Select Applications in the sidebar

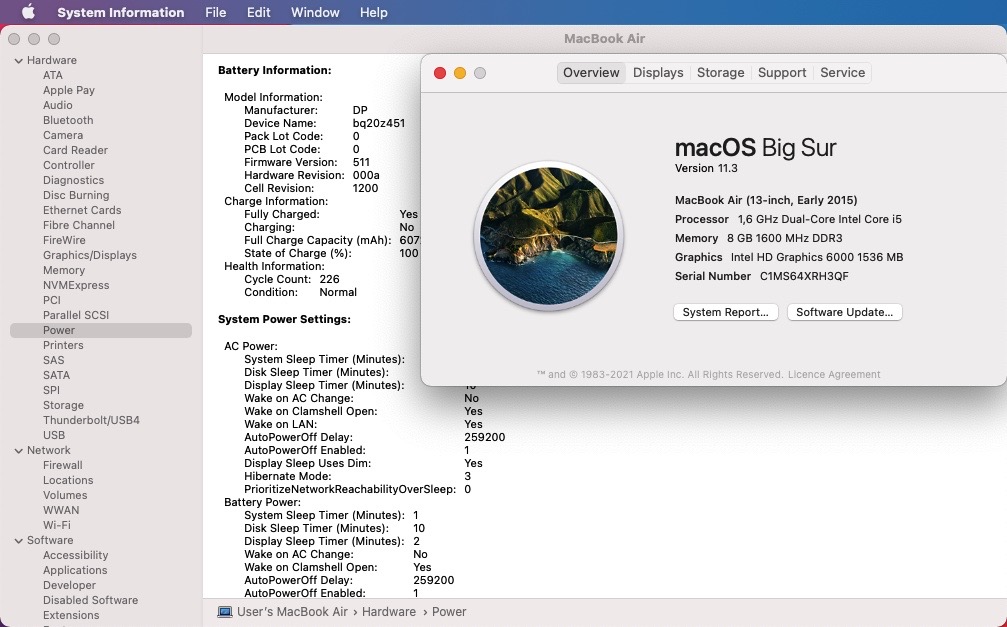click(75, 570)
